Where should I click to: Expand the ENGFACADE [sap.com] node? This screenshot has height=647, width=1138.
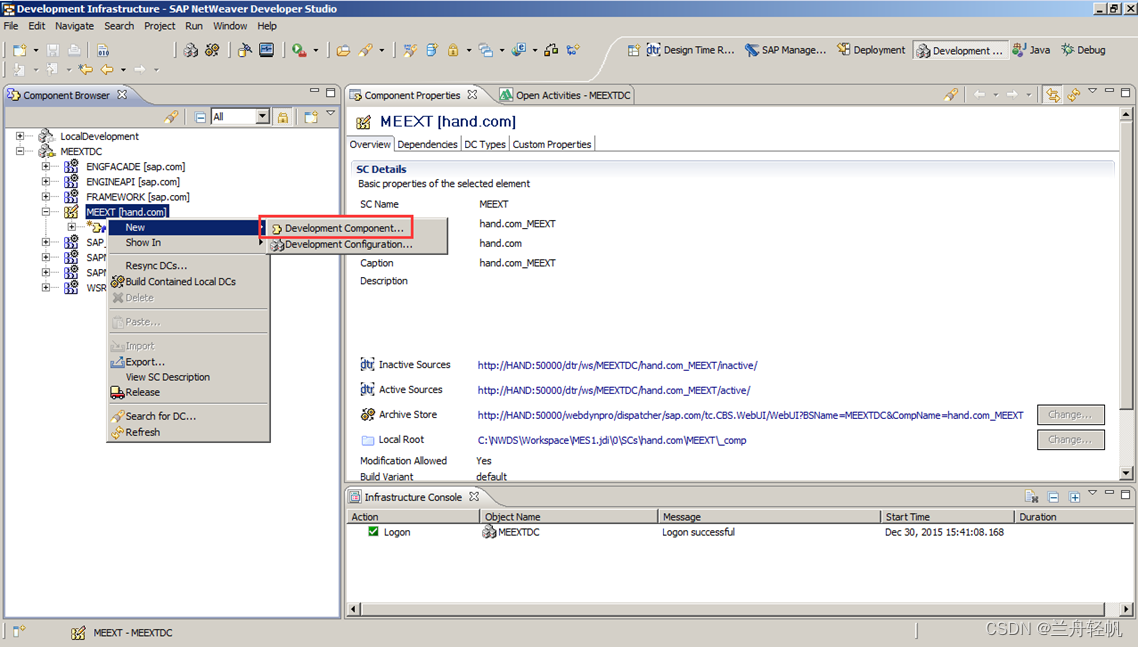(x=46, y=166)
